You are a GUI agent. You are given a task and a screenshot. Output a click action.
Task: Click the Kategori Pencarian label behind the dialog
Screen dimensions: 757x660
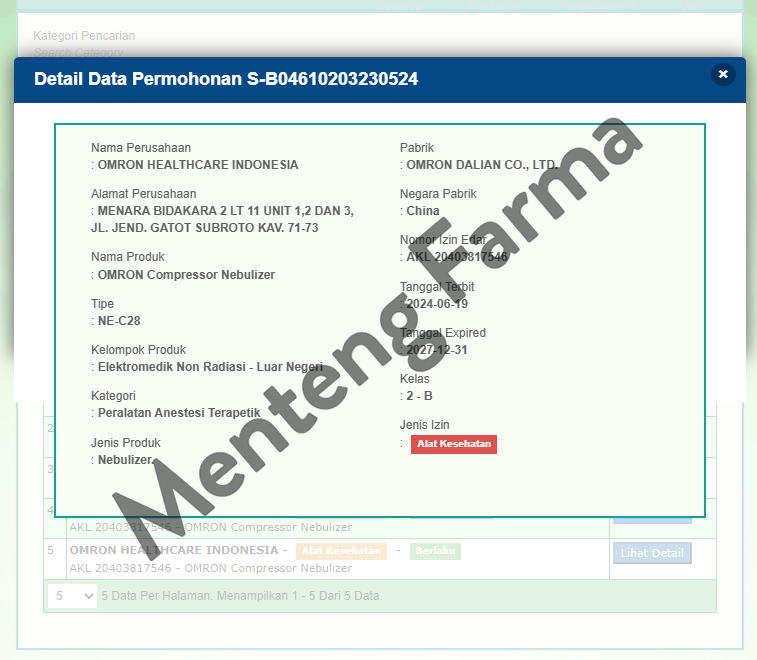click(x=84, y=36)
